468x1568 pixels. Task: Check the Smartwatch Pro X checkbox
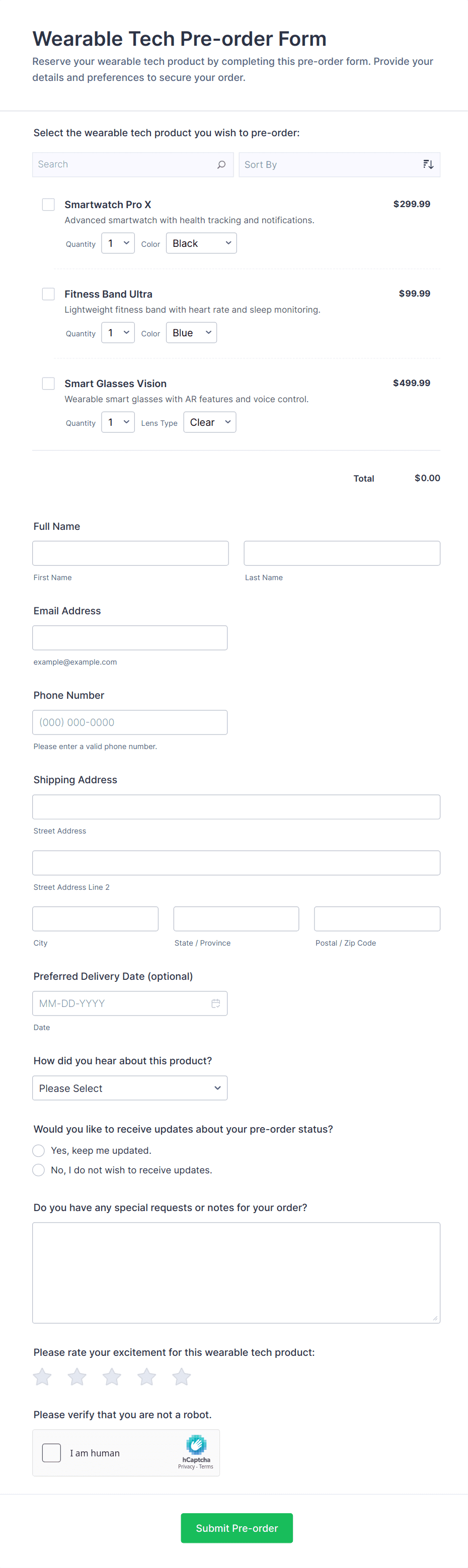pyautogui.click(x=48, y=205)
